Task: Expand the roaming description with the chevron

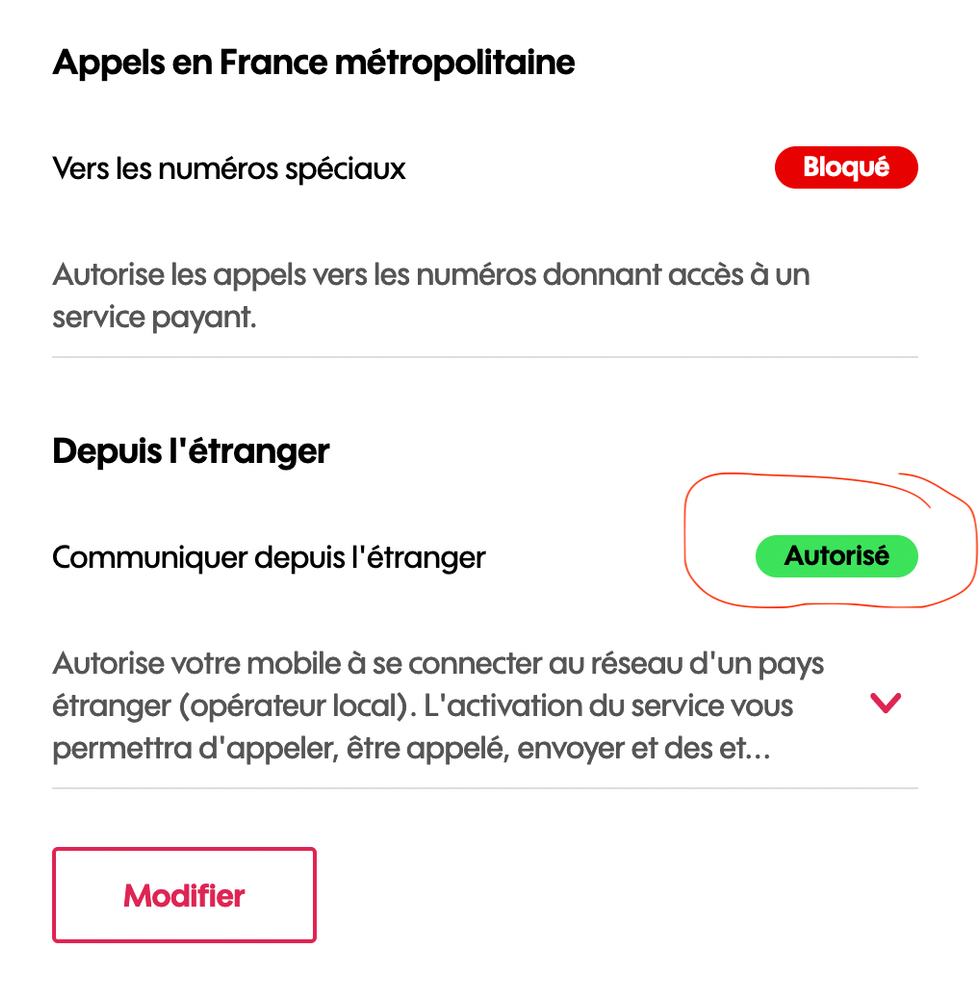Action: pyautogui.click(x=885, y=703)
